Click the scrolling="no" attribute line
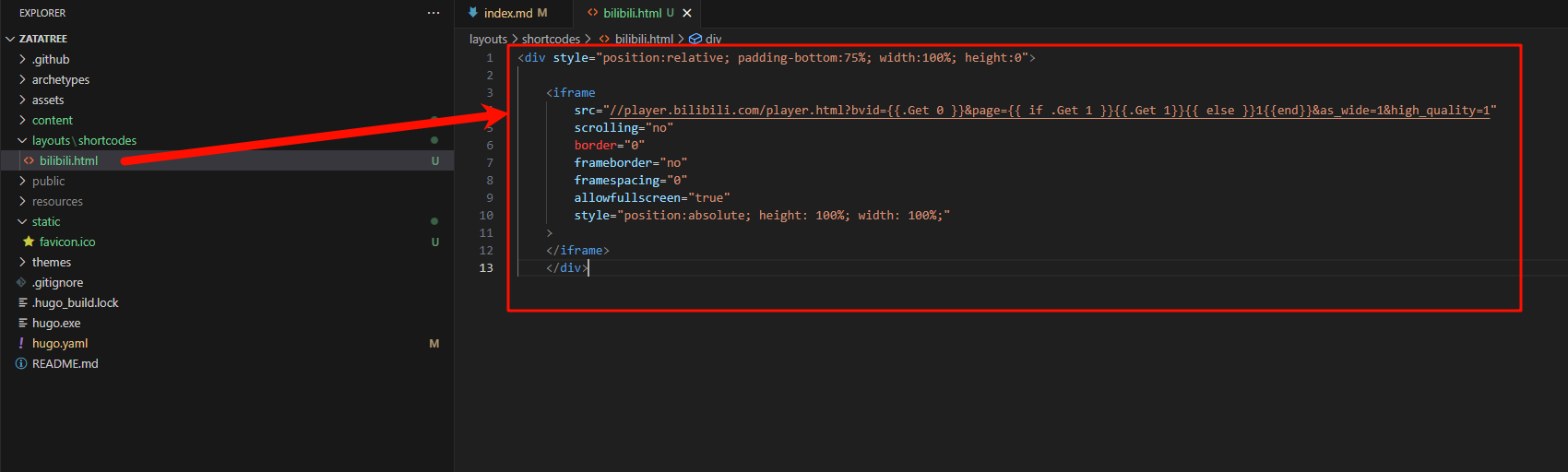 (624, 128)
